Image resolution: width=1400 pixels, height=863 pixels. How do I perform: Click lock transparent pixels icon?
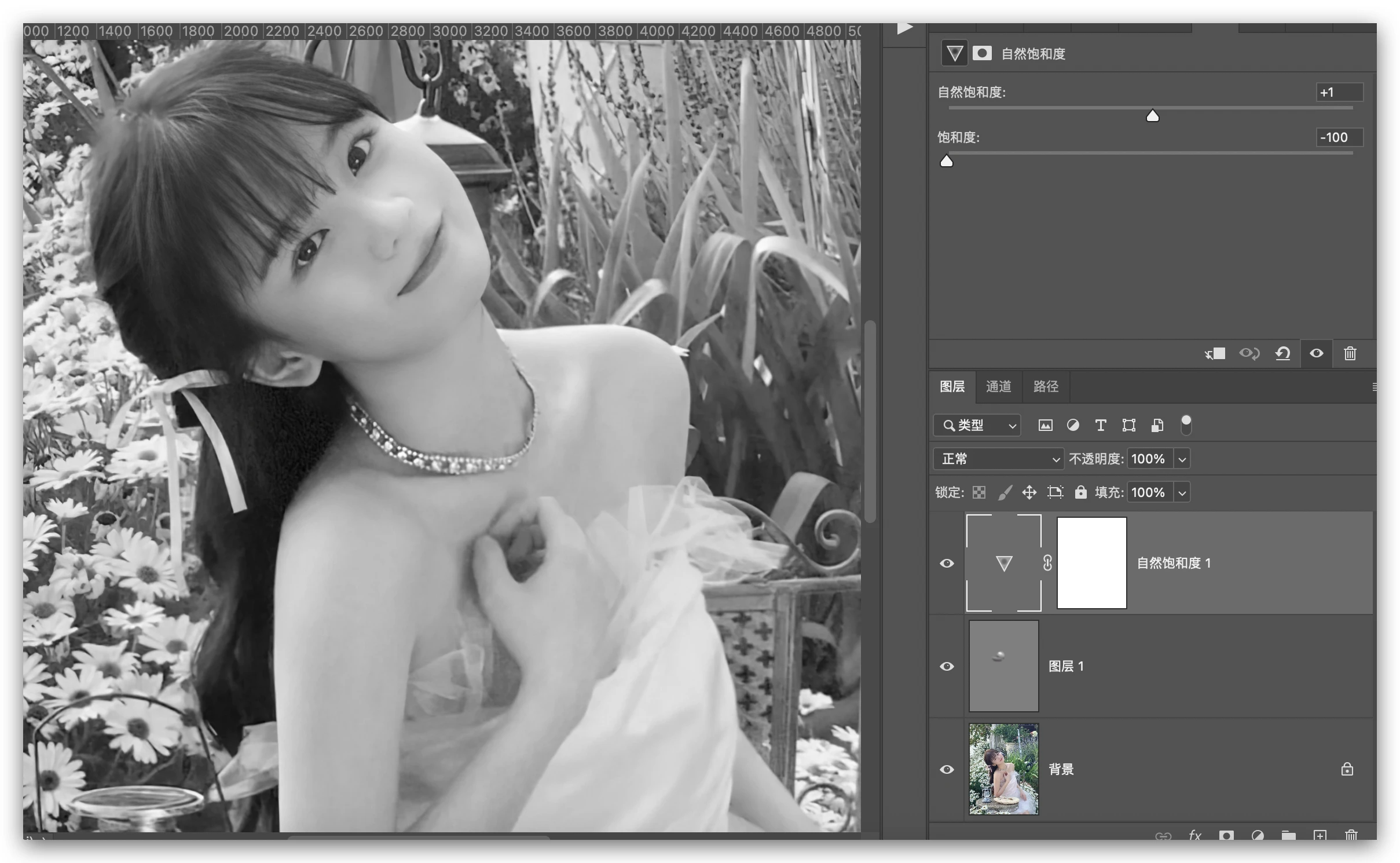coord(979,492)
